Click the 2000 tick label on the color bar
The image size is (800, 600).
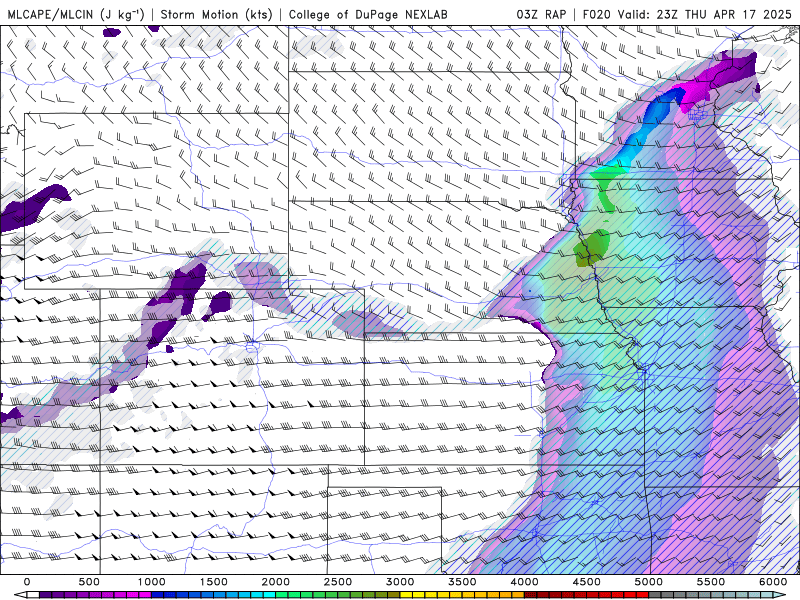pyautogui.click(x=276, y=582)
